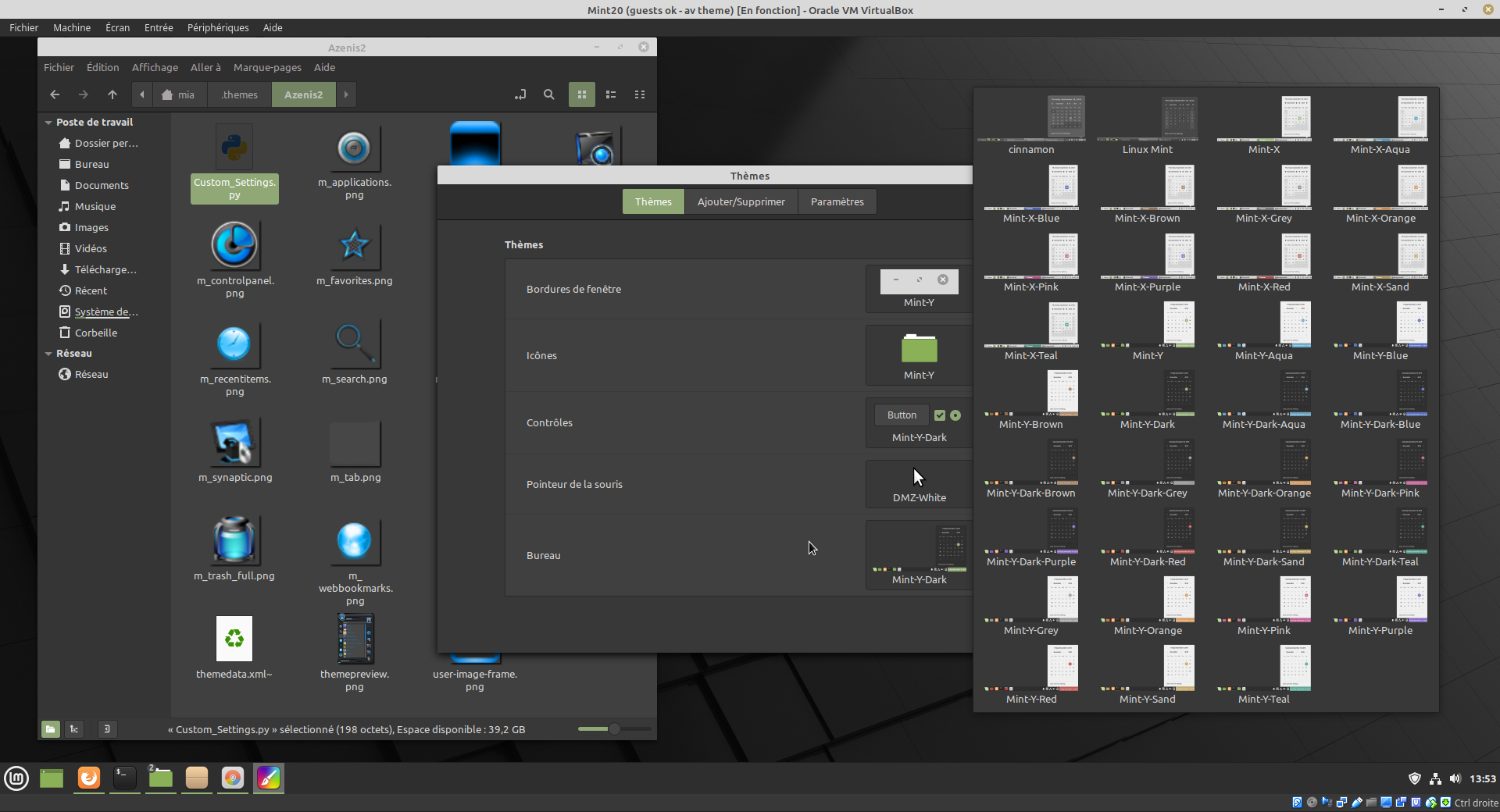This screenshot has width=1500, height=812.
Task: Open the Système de fichiers sidebar entry
Action: 98,312
